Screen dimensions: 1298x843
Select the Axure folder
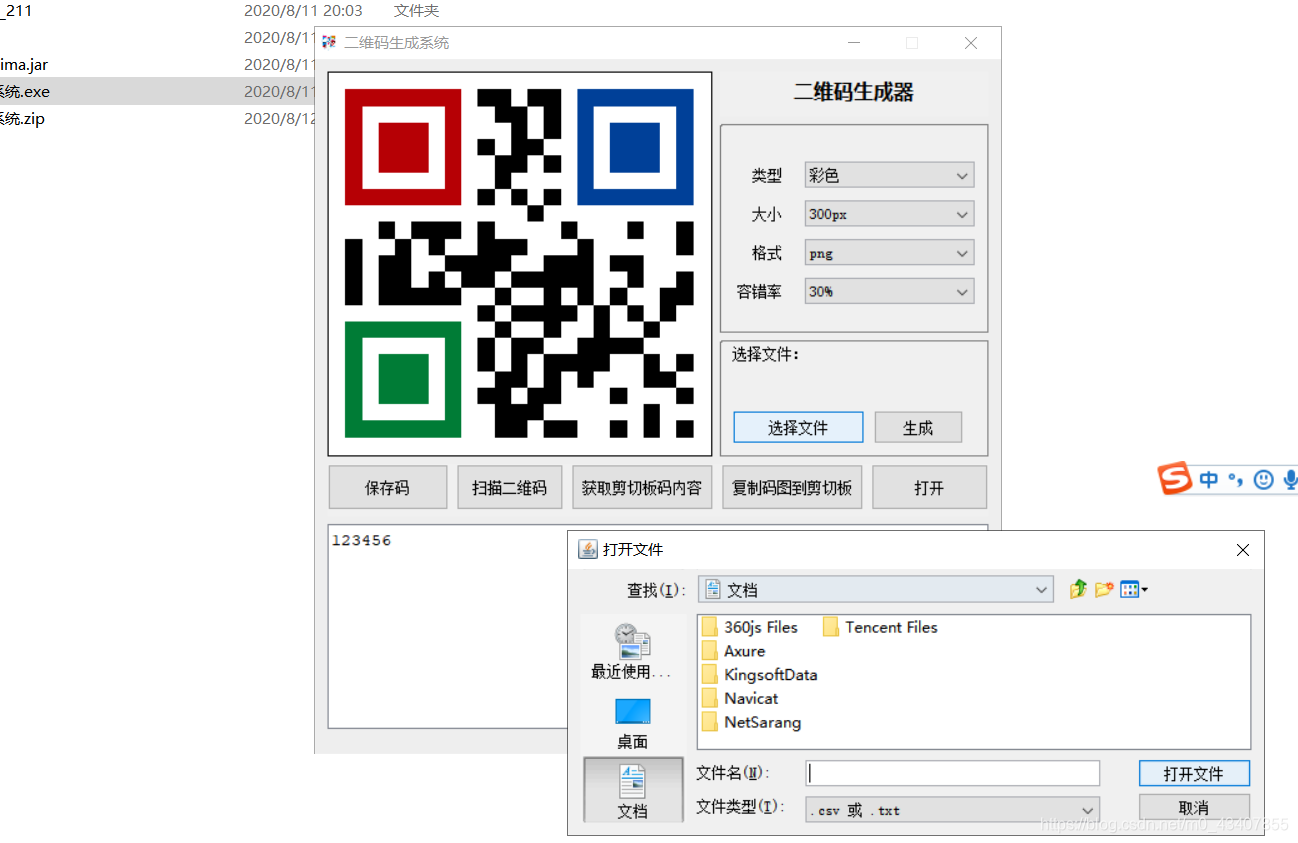point(733,651)
